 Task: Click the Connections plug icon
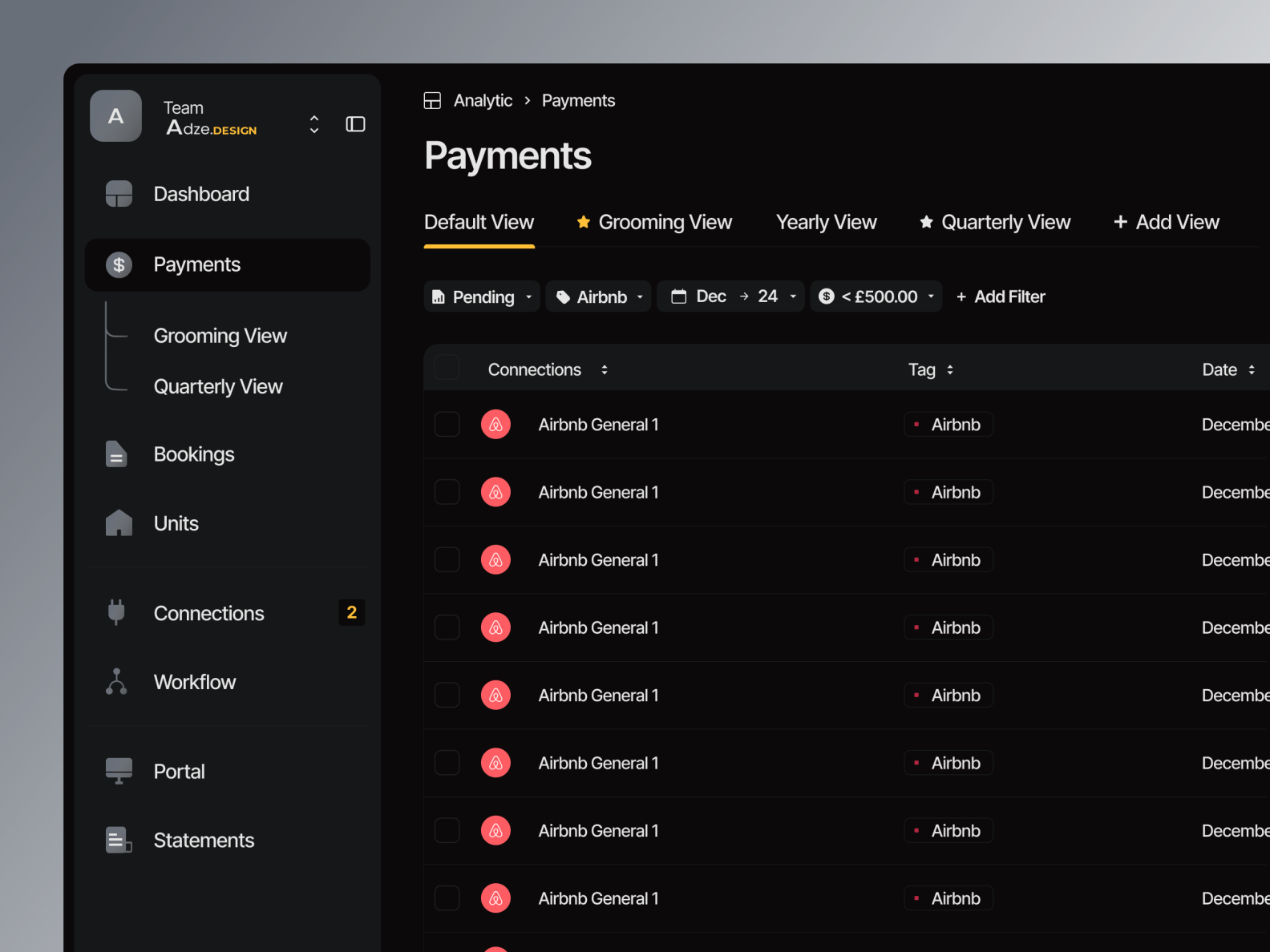(x=117, y=613)
